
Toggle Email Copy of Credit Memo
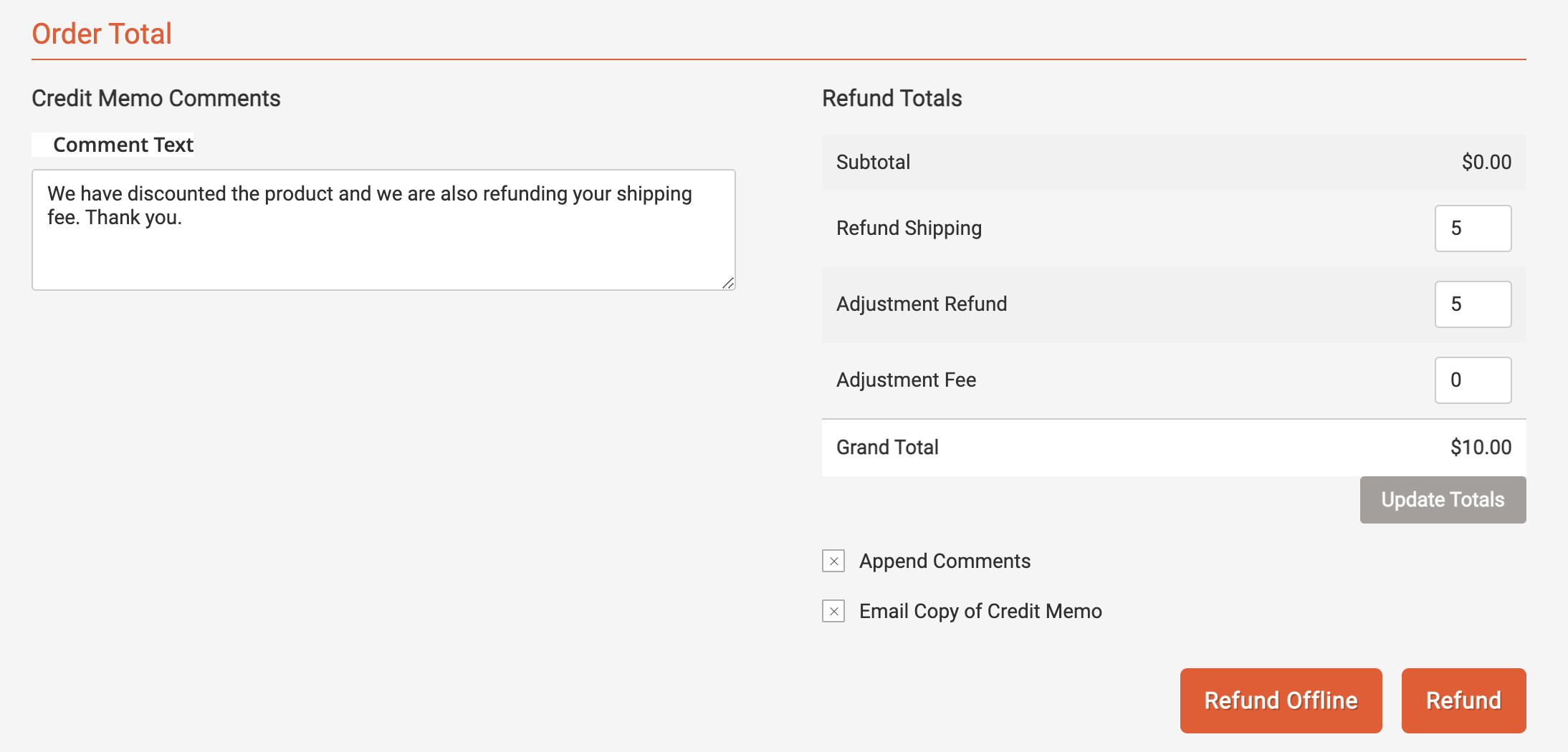click(833, 612)
